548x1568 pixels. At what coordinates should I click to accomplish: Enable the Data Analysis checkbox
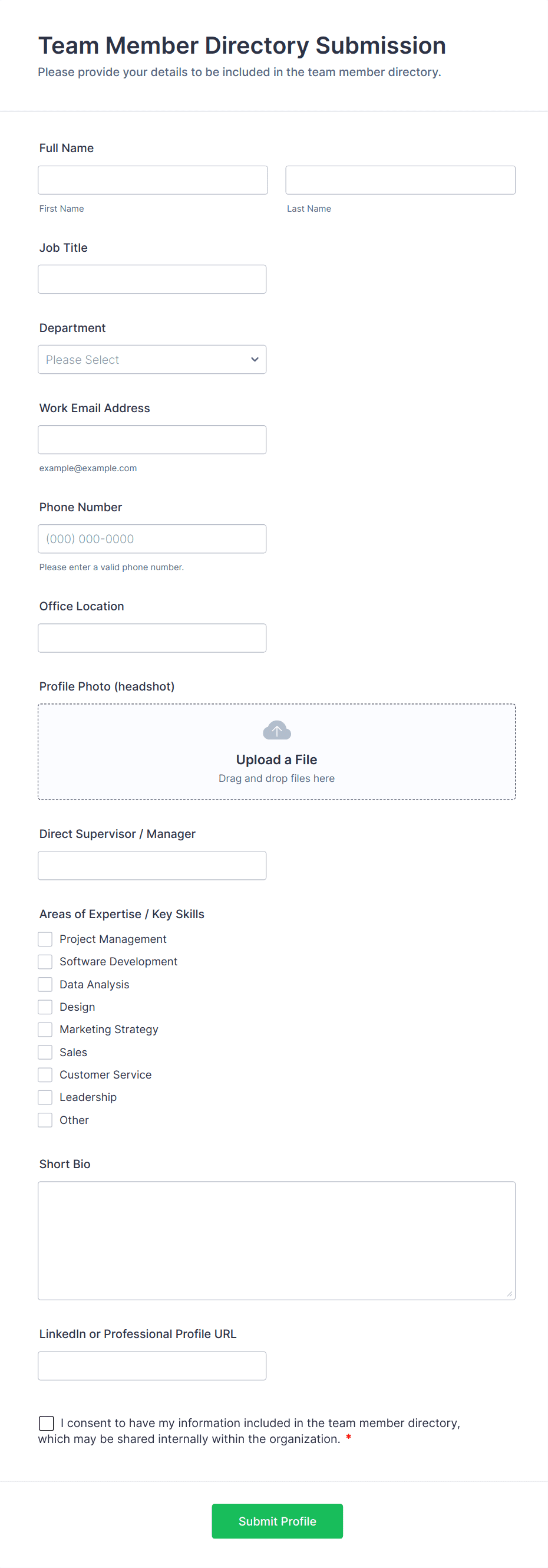click(44, 984)
